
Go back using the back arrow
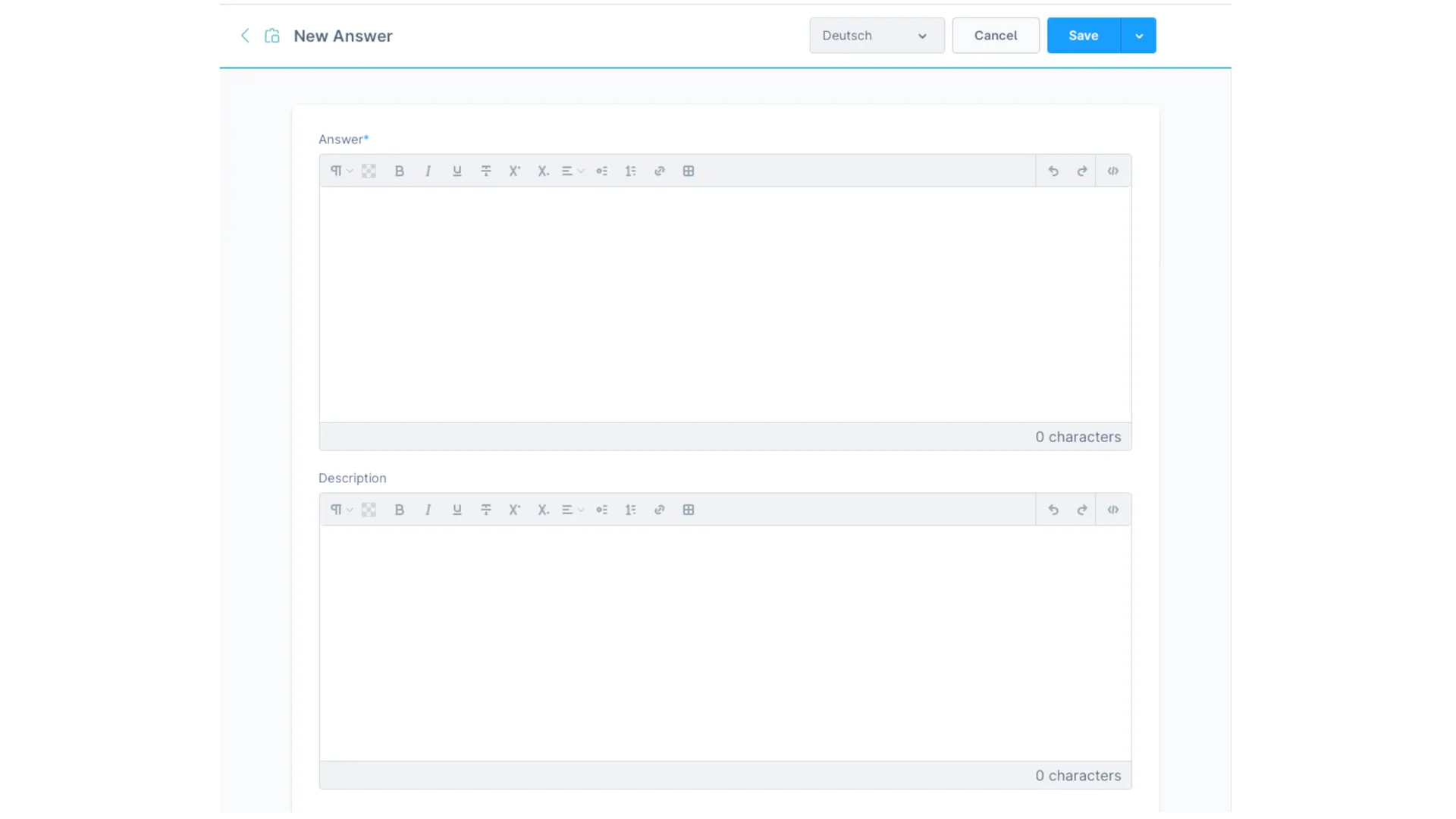click(245, 35)
